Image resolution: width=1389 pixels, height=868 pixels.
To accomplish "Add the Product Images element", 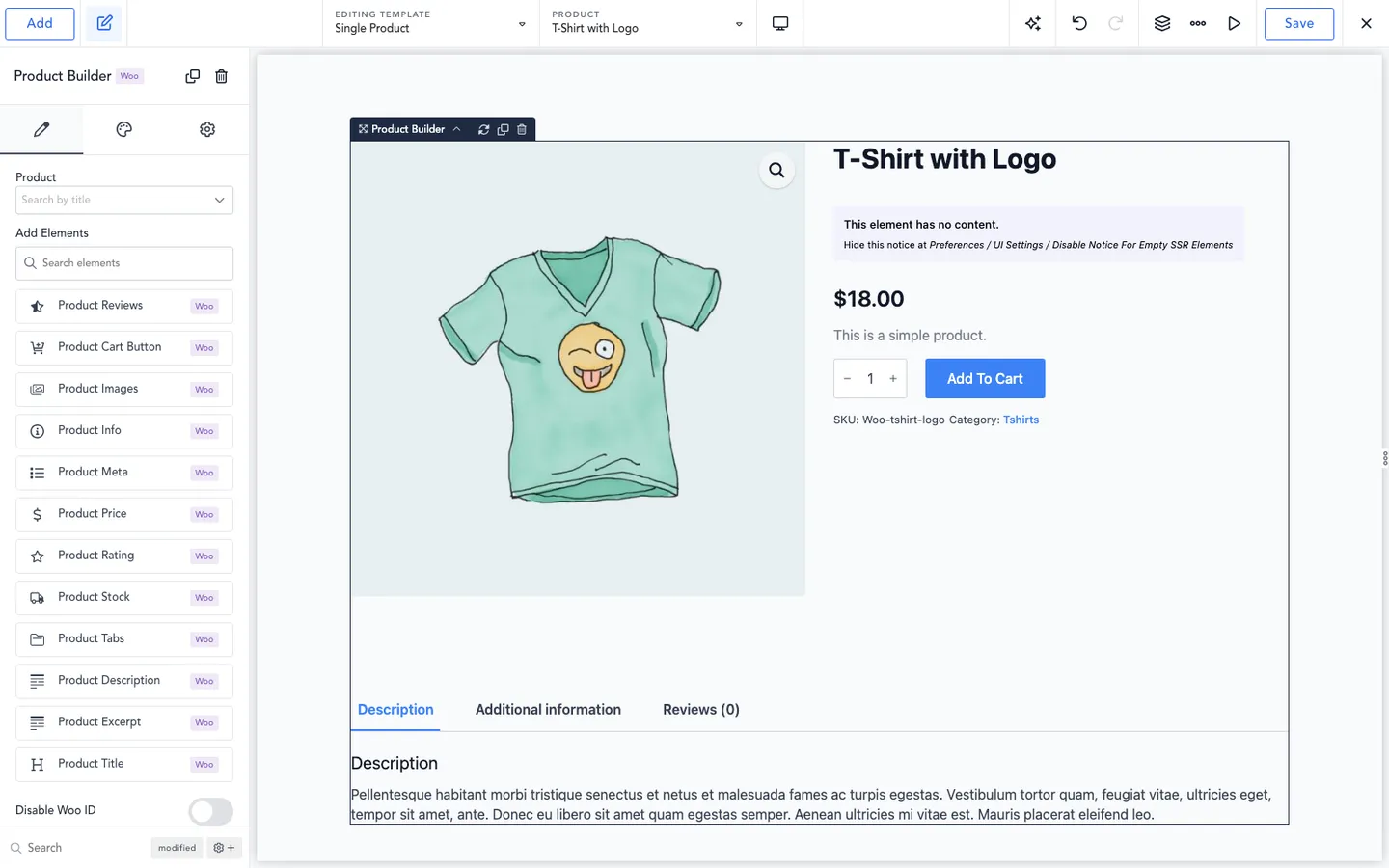I will tap(124, 389).
